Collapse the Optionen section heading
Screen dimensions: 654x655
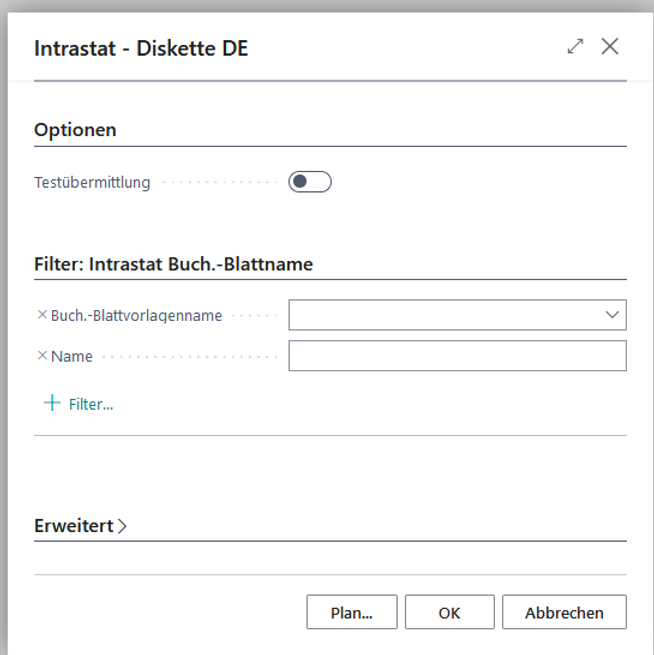[75, 130]
